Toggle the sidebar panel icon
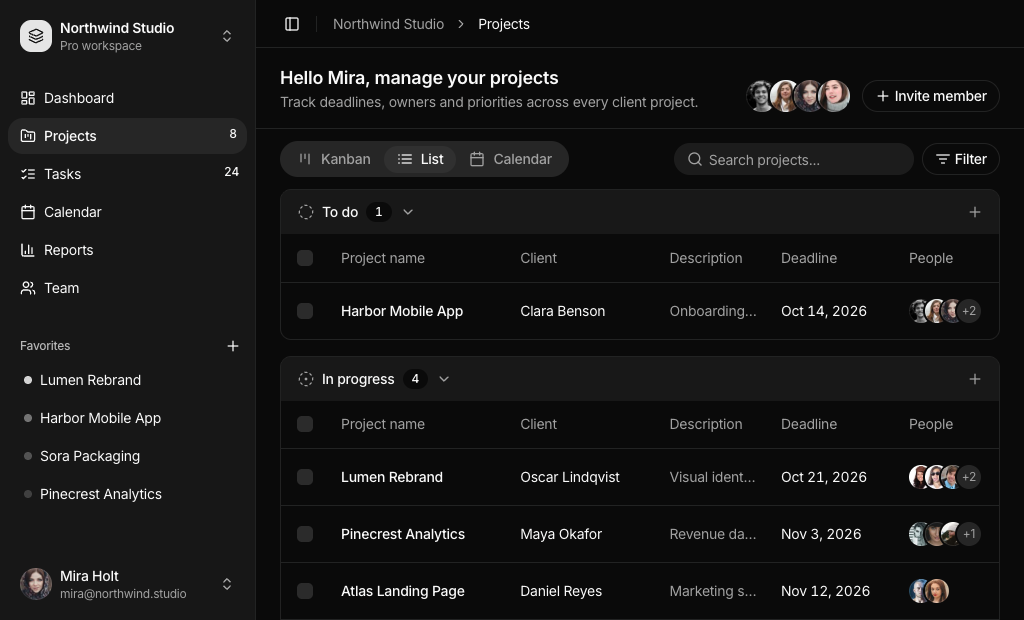This screenshot has width=1024, height=620. tap(292, 24)
